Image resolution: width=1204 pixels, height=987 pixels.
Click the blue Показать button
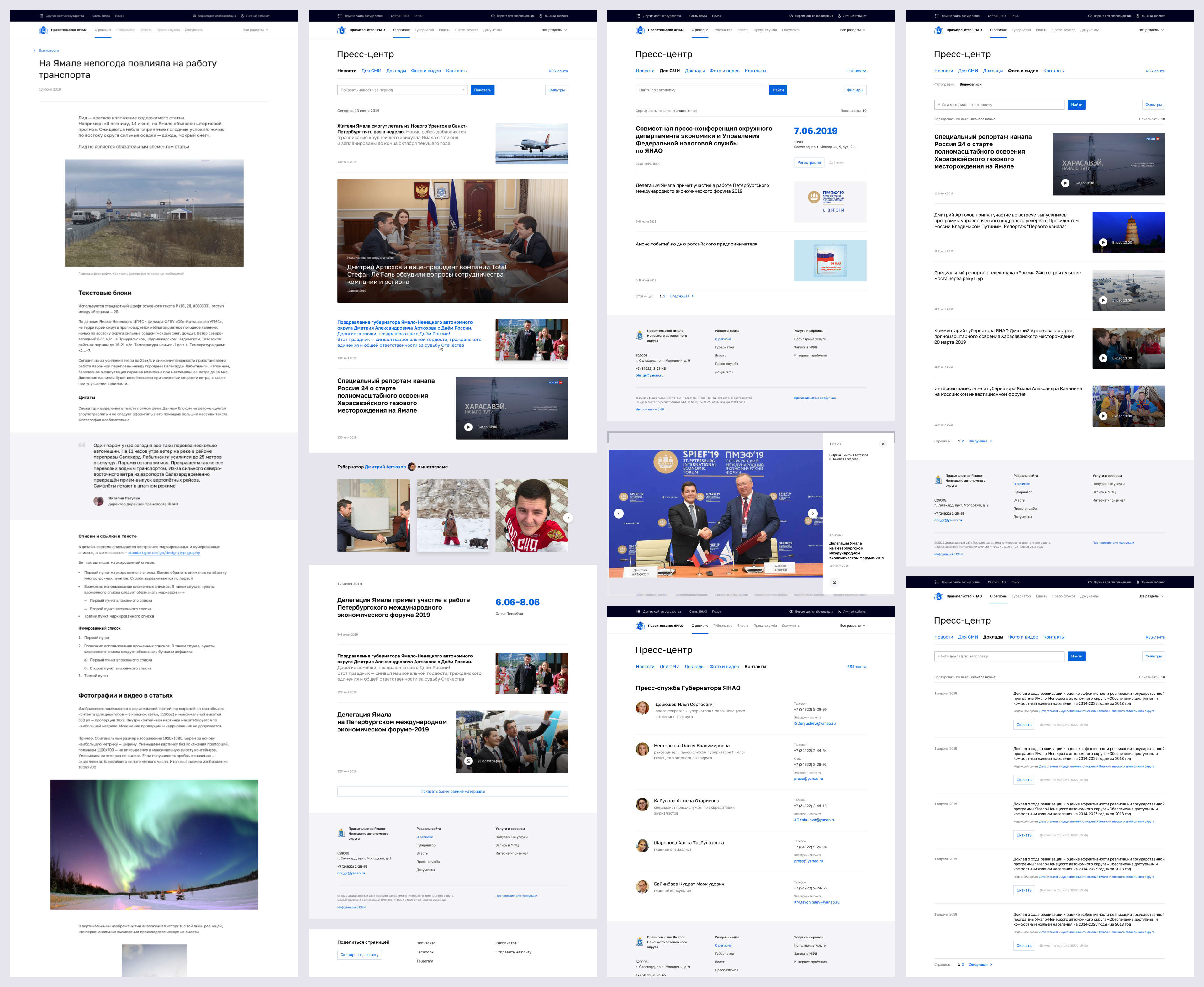click(483, 90)
